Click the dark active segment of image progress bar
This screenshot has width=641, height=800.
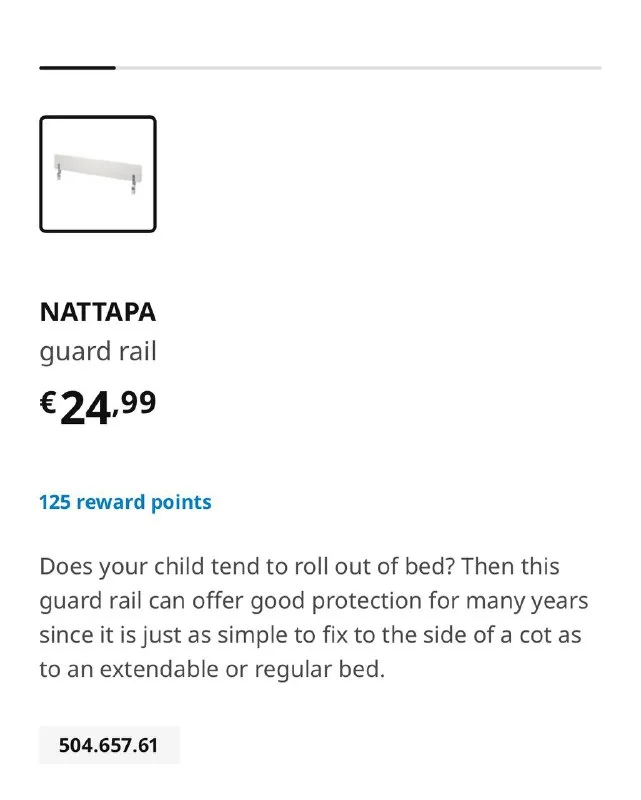coord(77,68)
